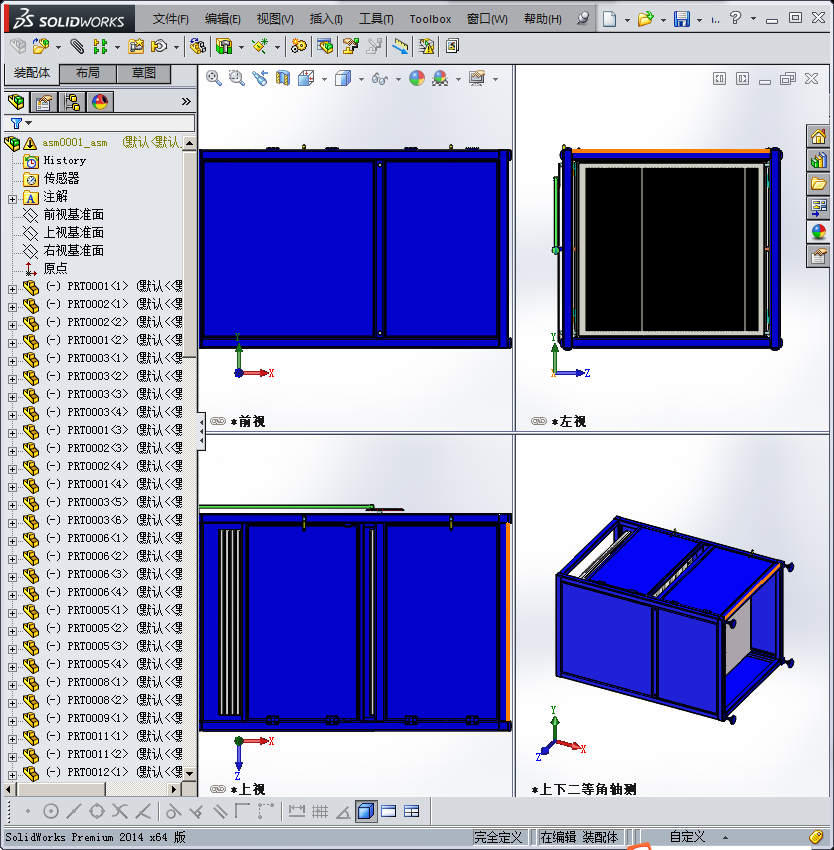Image resolution: width=834 pixels, height=850 pixels.
Task: Expand the PRT0012<1> component node
Action: (12, 775)
